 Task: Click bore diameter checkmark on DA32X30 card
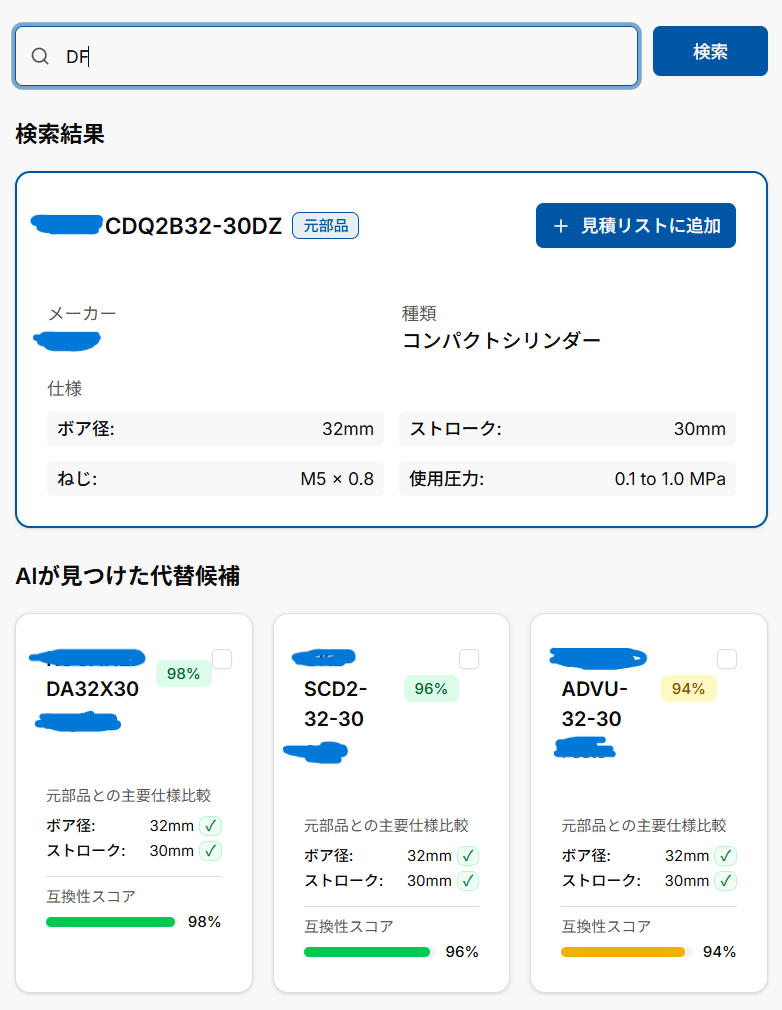(x=211, y=826)
